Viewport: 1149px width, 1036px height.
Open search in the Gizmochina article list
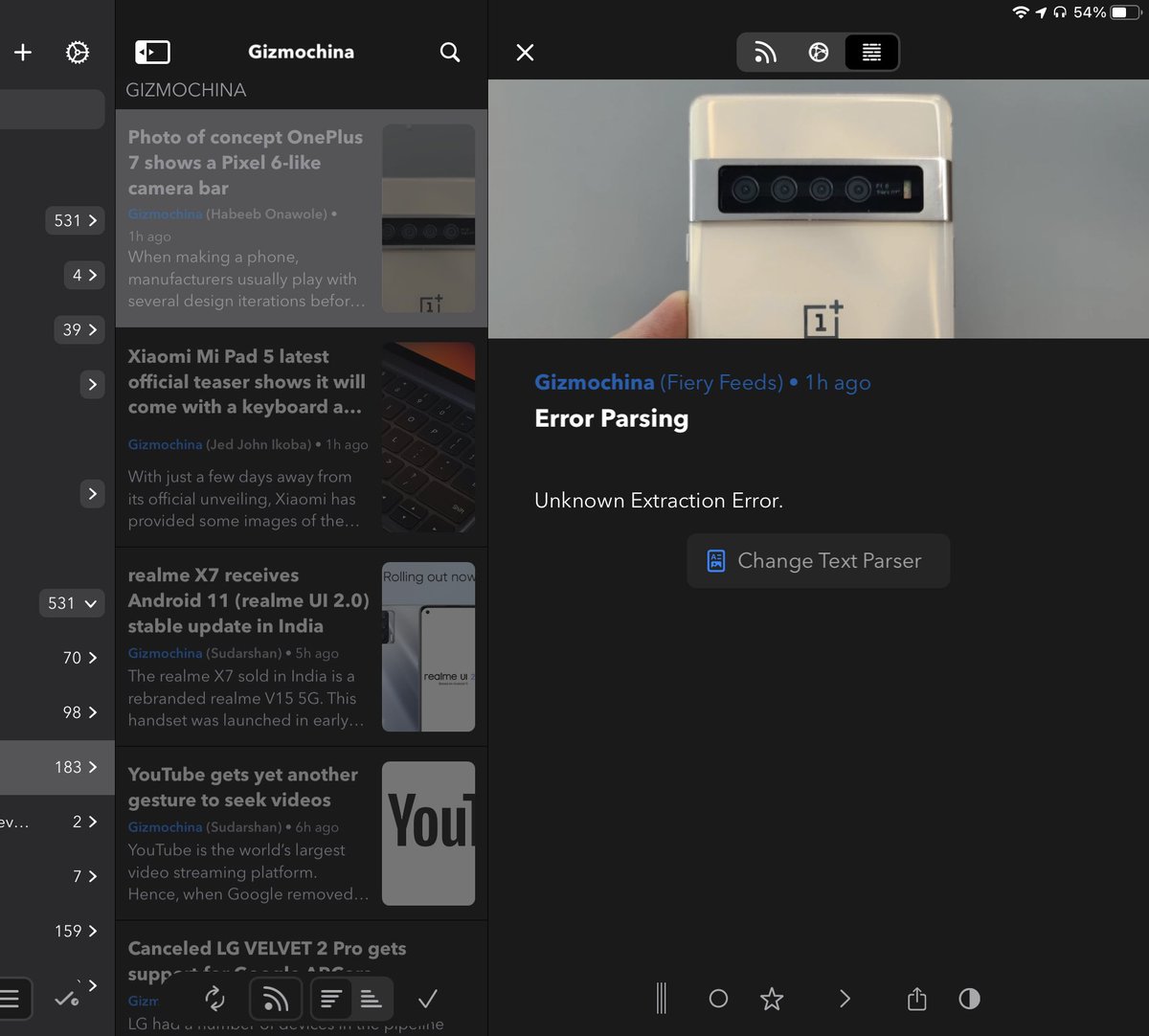click(x=450, y=53)
